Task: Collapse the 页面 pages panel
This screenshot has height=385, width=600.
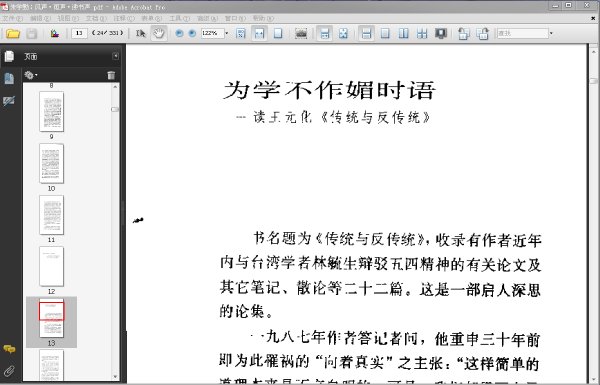Action: click(116, 56)
